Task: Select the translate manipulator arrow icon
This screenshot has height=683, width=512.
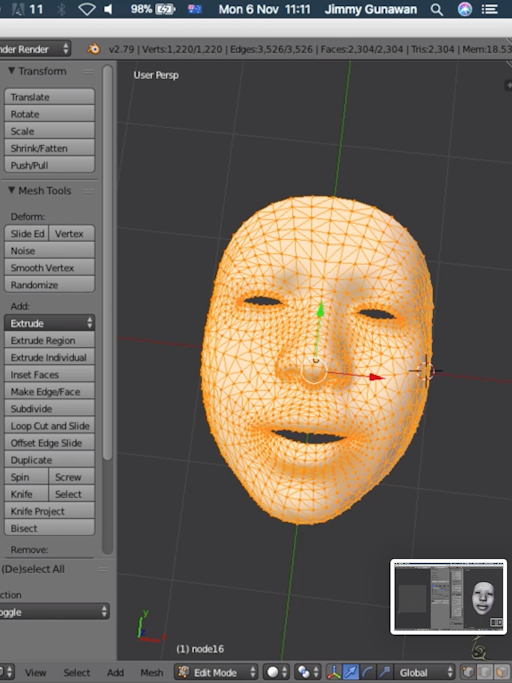Action: pyautogui.click(x=350, y=672)
